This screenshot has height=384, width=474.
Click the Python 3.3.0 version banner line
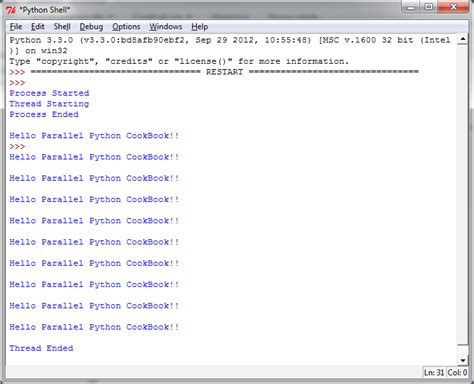(230, 40)
